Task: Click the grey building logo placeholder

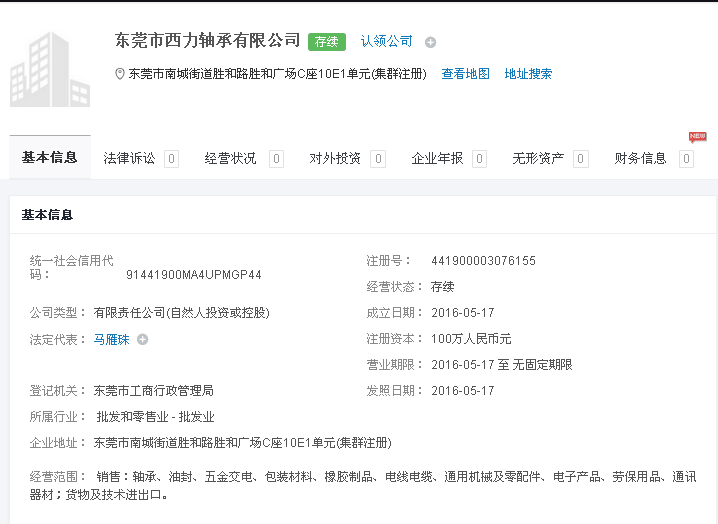Action: (x=50, y=68)
